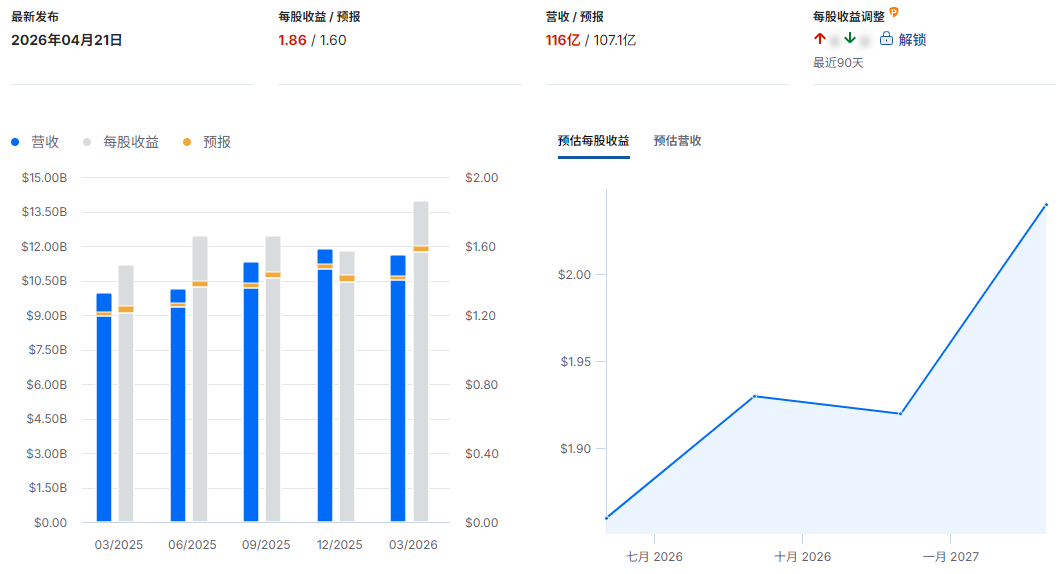Image resolution: width=1060 pixels, height=574 pixels.
Task: Click the 03/2025 axis label
Action: tap(118, 545)
